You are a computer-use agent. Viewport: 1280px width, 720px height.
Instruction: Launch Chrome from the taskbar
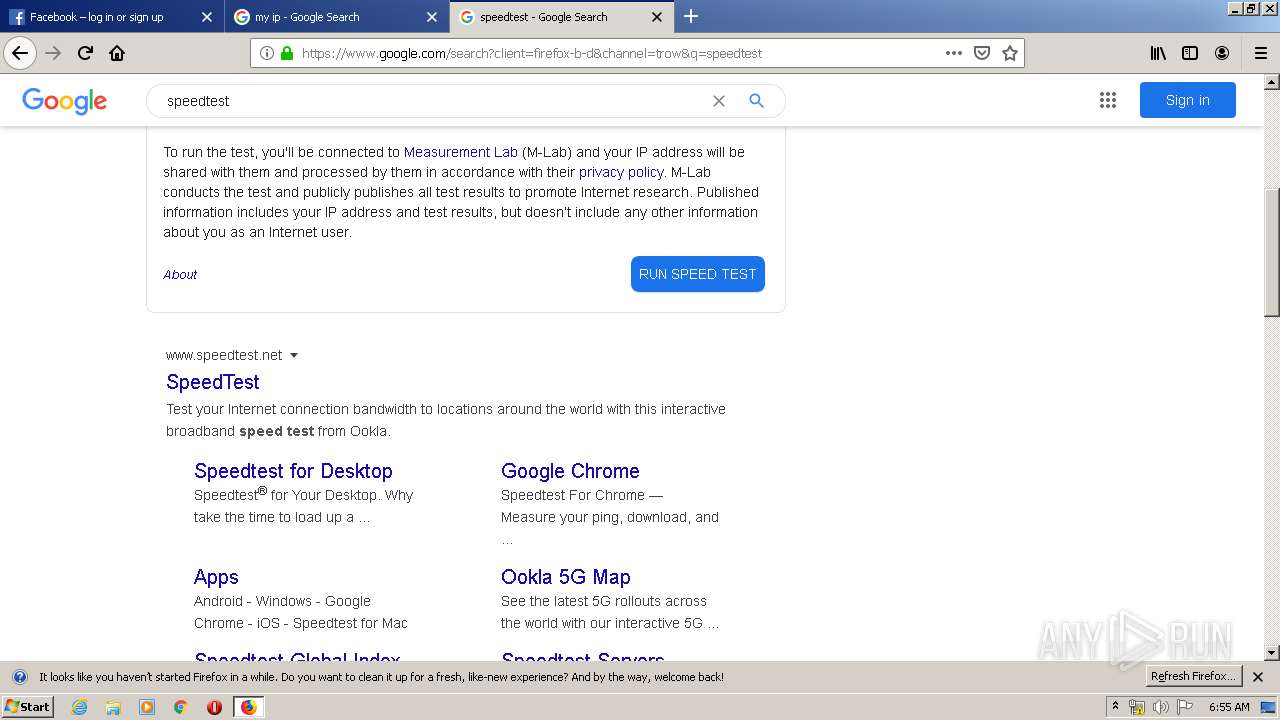[180, 707]
